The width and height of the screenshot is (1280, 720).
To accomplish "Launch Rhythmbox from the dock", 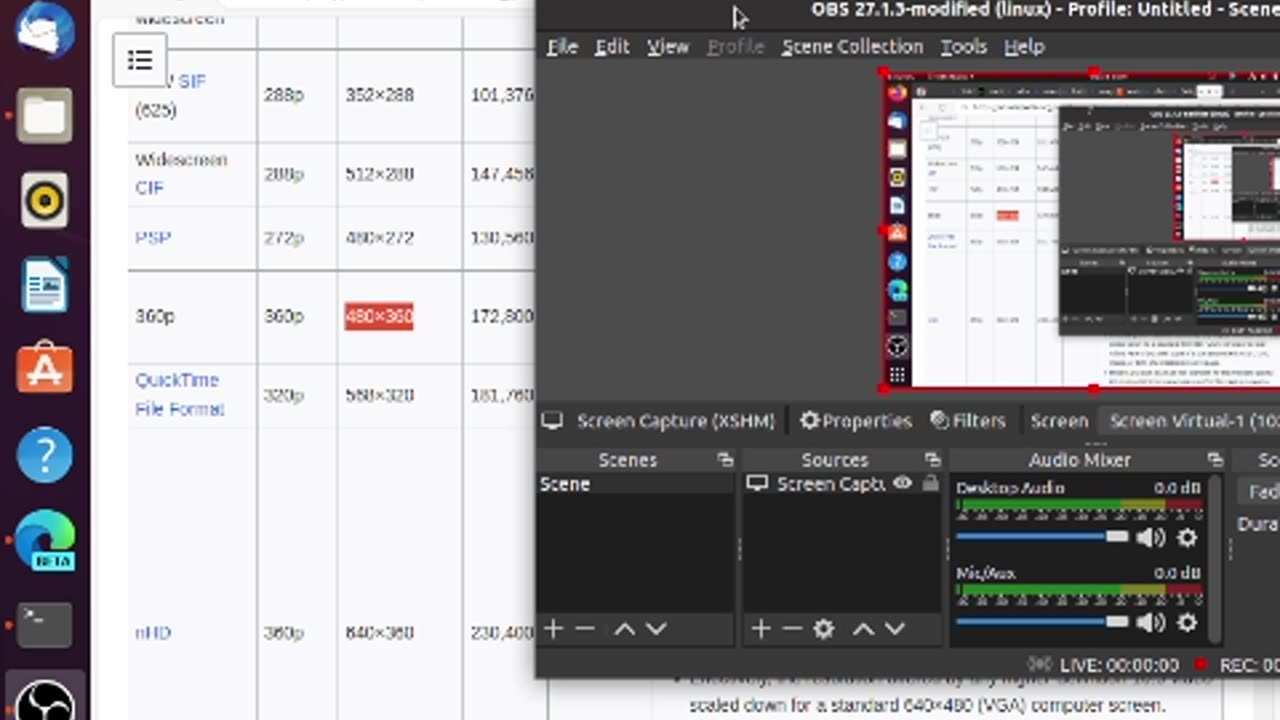I will point(44,200).
